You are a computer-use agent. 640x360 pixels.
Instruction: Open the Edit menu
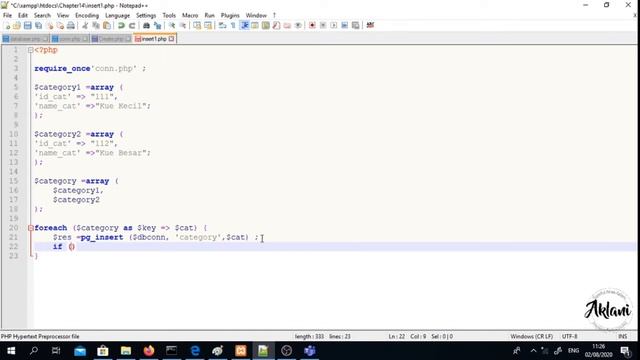(23, 16)
